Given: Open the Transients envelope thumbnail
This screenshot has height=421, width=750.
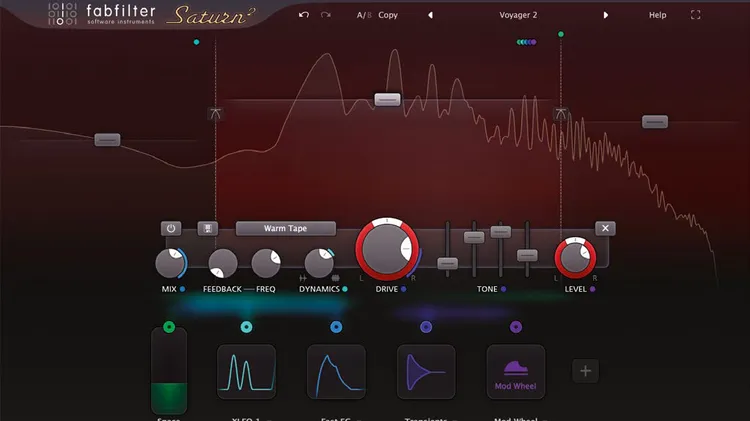Looking at the screenshot, I should click(x=426, y=372).
